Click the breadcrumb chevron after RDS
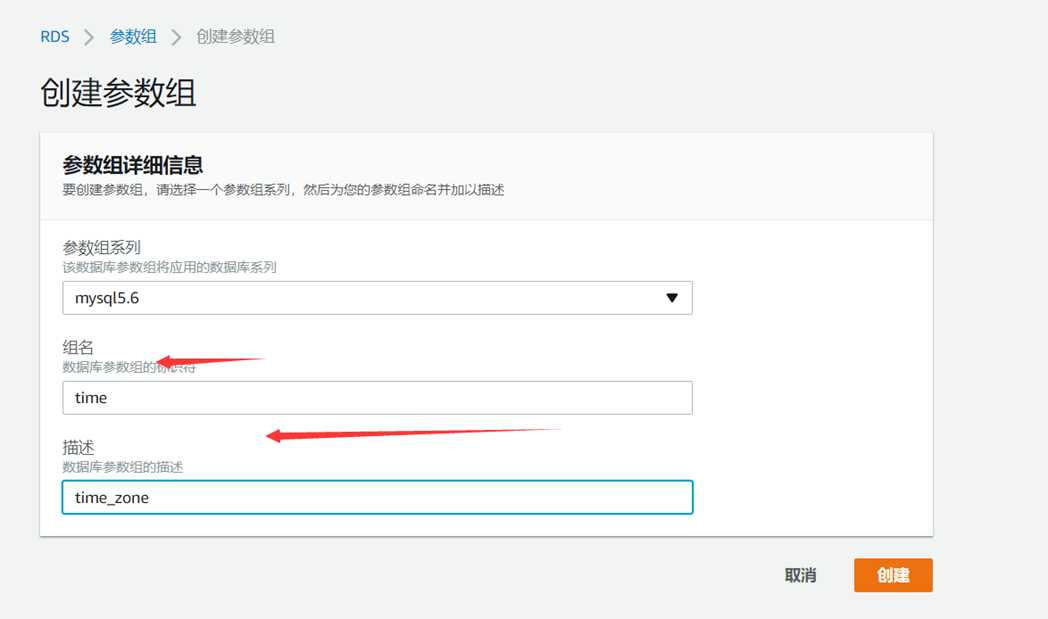Viewport: 1048px width, 619px height. point(89,37)
